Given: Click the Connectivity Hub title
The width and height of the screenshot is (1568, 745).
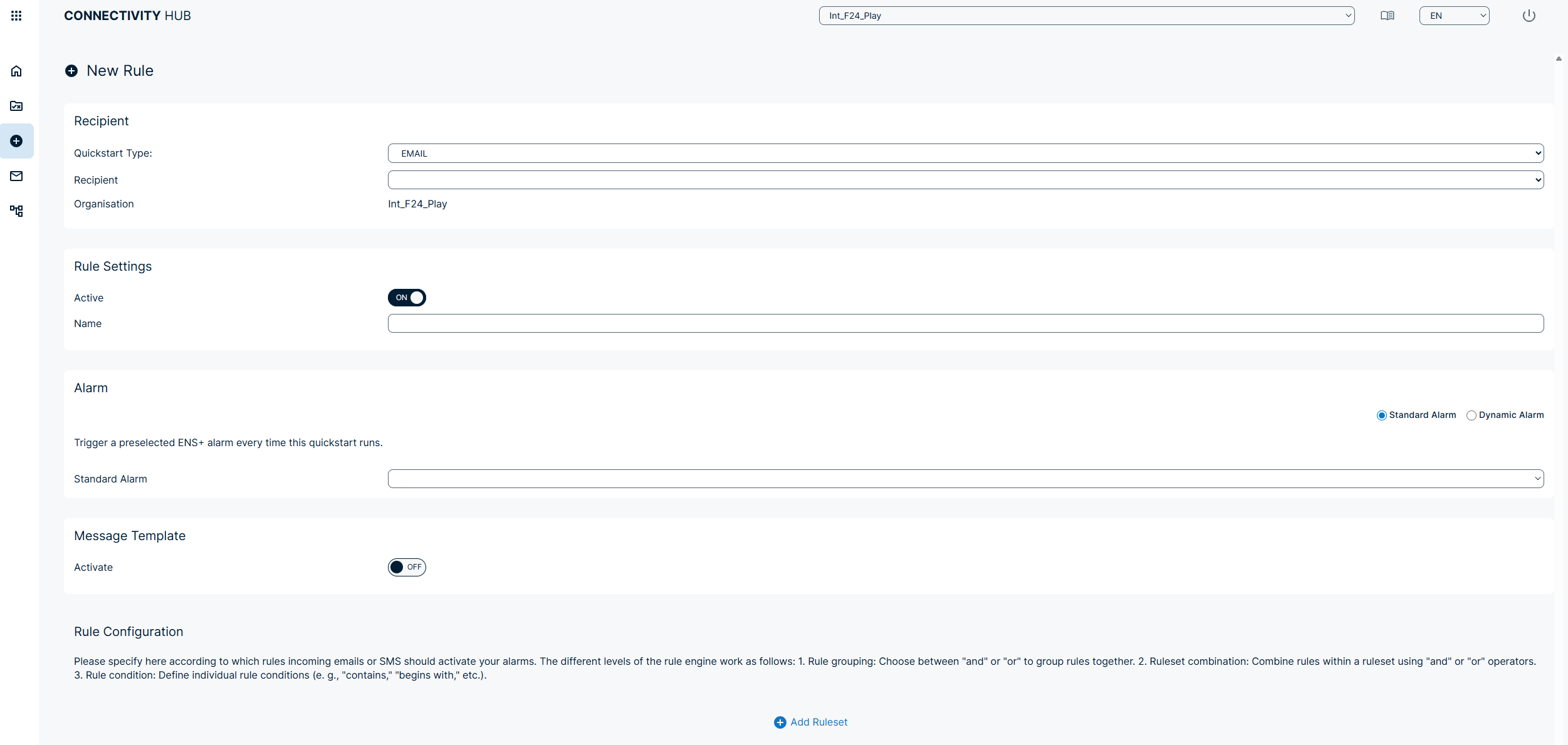Looking at the screenshot, I should (127, 16).
